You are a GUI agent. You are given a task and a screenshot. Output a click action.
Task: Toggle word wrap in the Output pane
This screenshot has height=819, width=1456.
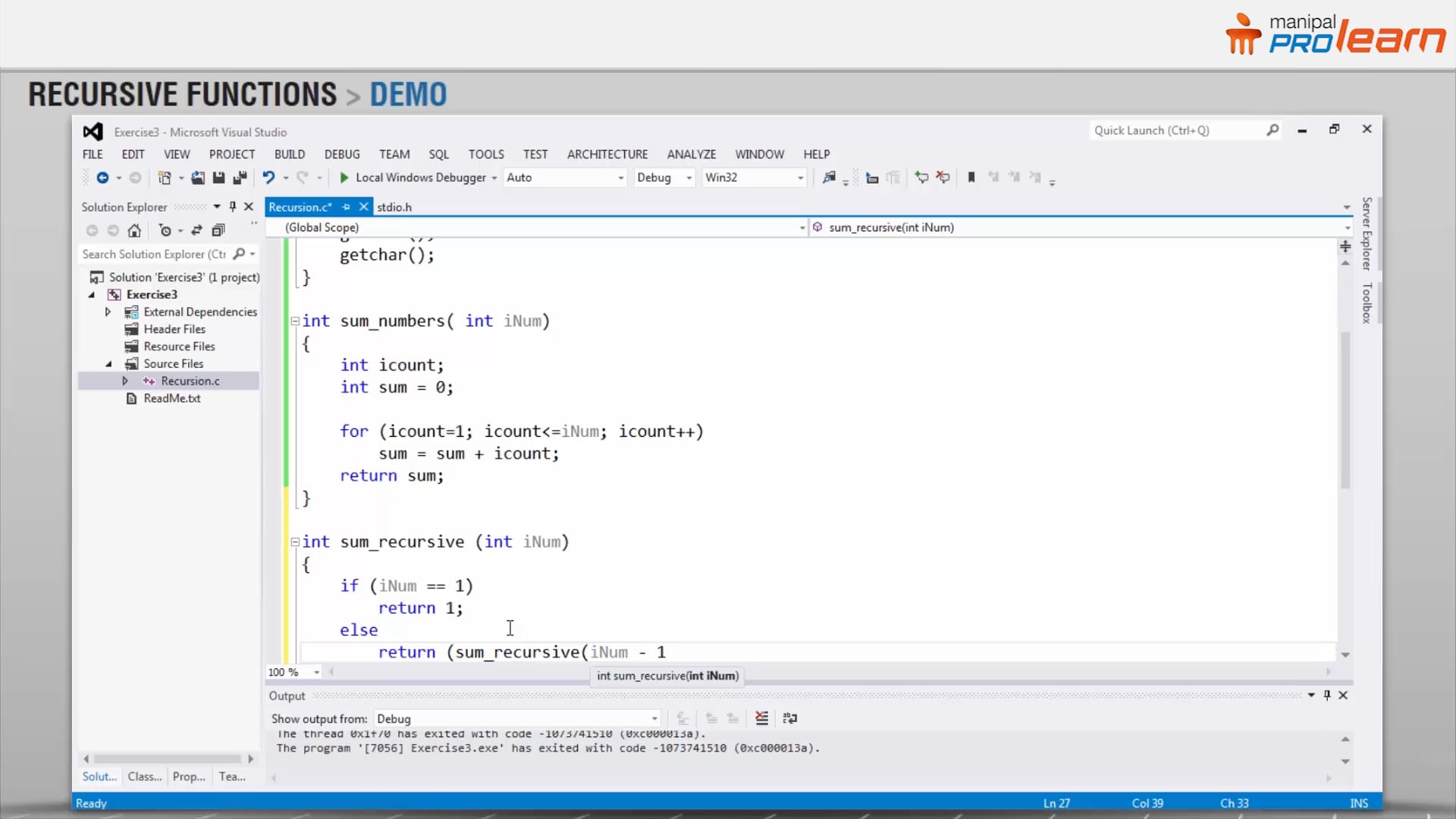click(790, 718)
